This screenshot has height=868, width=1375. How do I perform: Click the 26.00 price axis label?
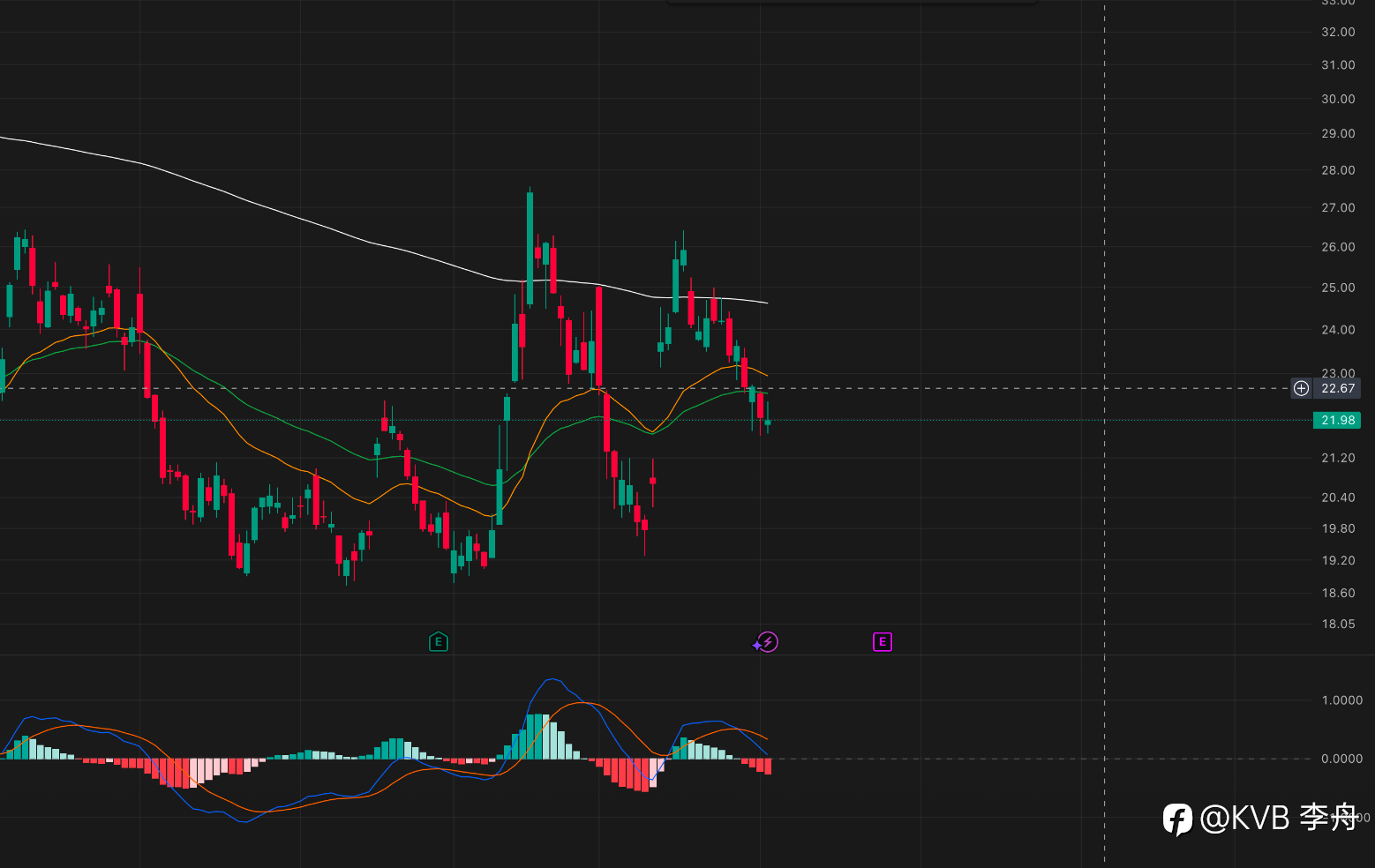pyautogui.click(x=1338, y=247)
